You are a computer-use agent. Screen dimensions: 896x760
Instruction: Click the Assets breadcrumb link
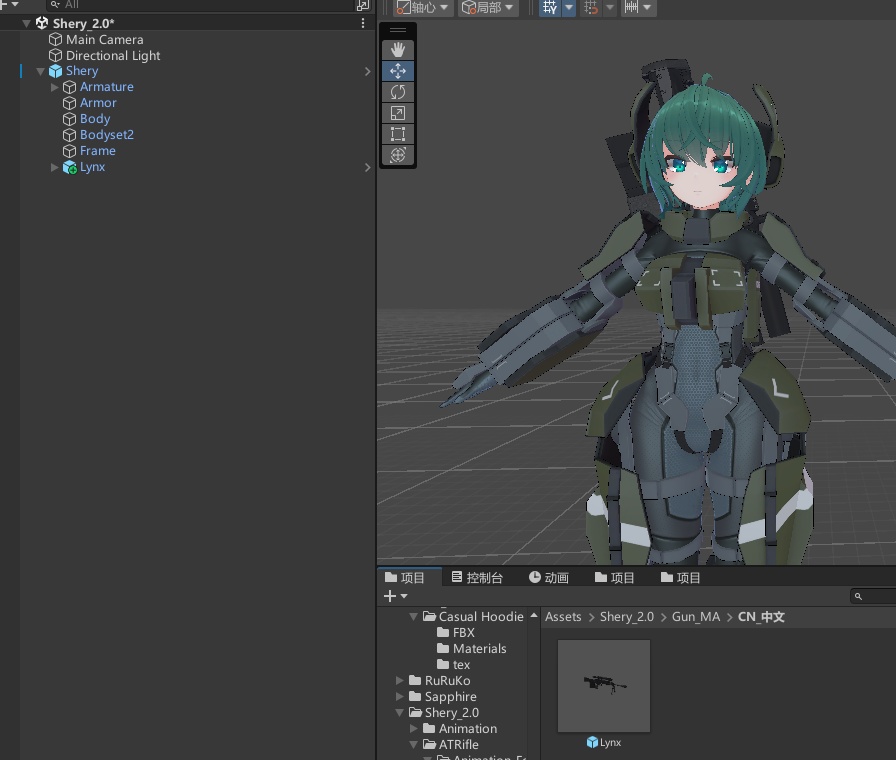coord(563,617)
